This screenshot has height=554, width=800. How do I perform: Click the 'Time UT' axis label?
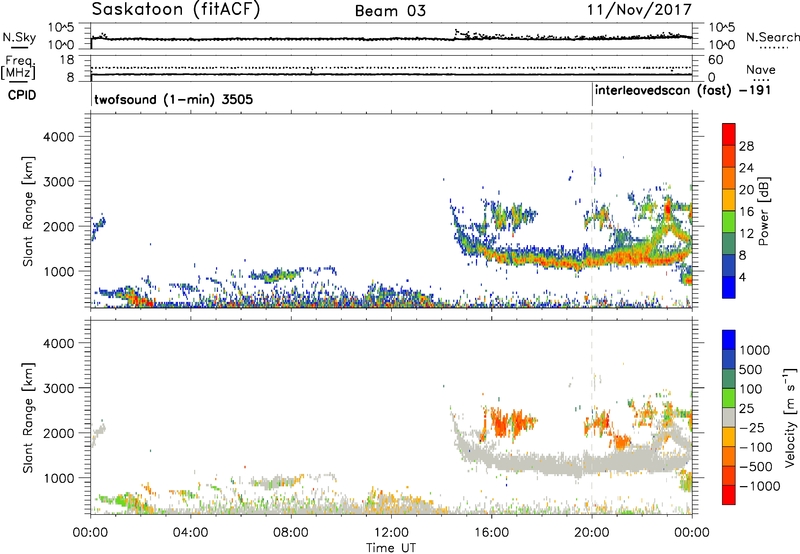(x=391, y=548)
